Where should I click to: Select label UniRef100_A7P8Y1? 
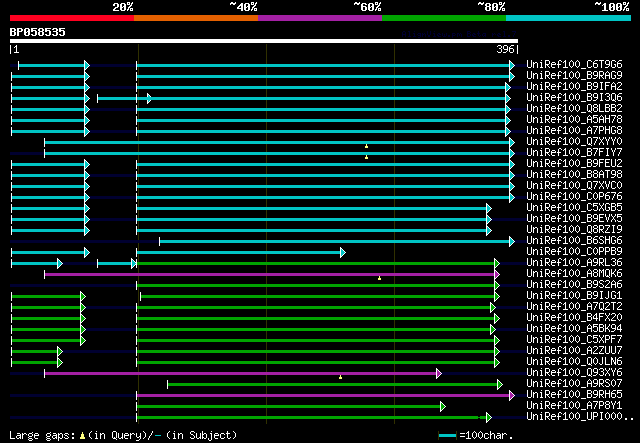click(574, 406)
